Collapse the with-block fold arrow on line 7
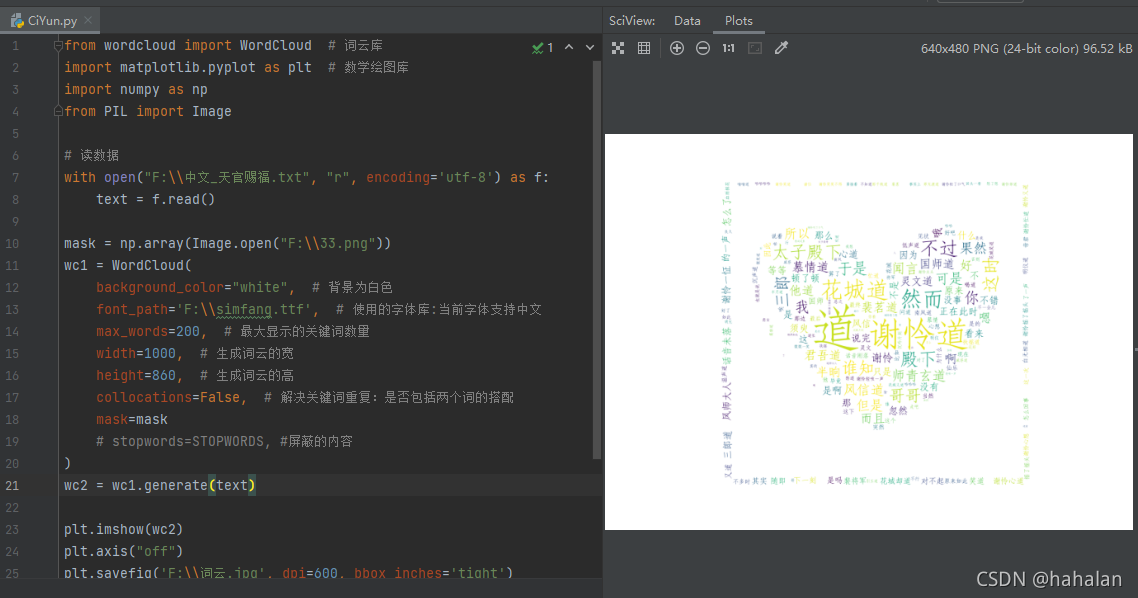 click(56, 177)
